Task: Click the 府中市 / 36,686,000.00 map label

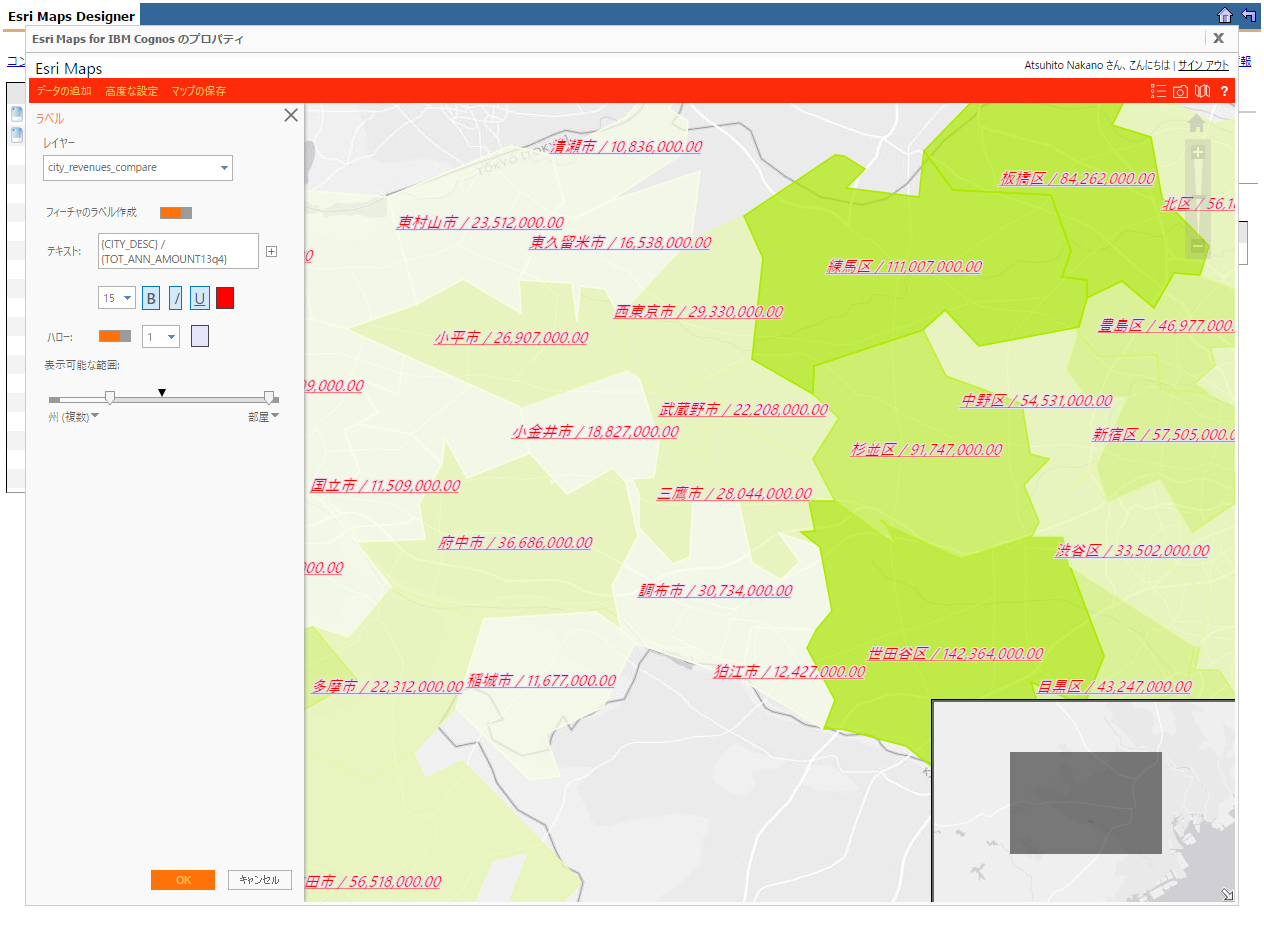Action: pyautogui.click(x=514, y=543)
